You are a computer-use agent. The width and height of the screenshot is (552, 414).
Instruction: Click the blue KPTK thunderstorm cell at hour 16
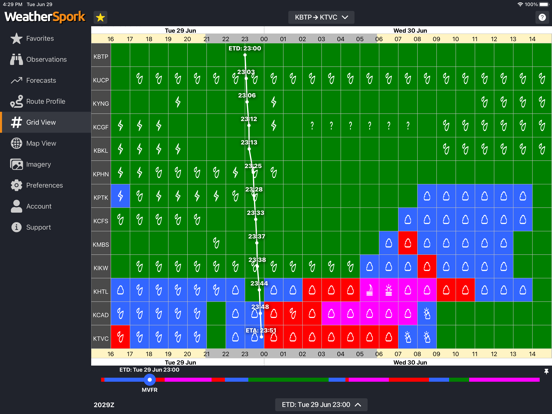click(x=120, y=196)
